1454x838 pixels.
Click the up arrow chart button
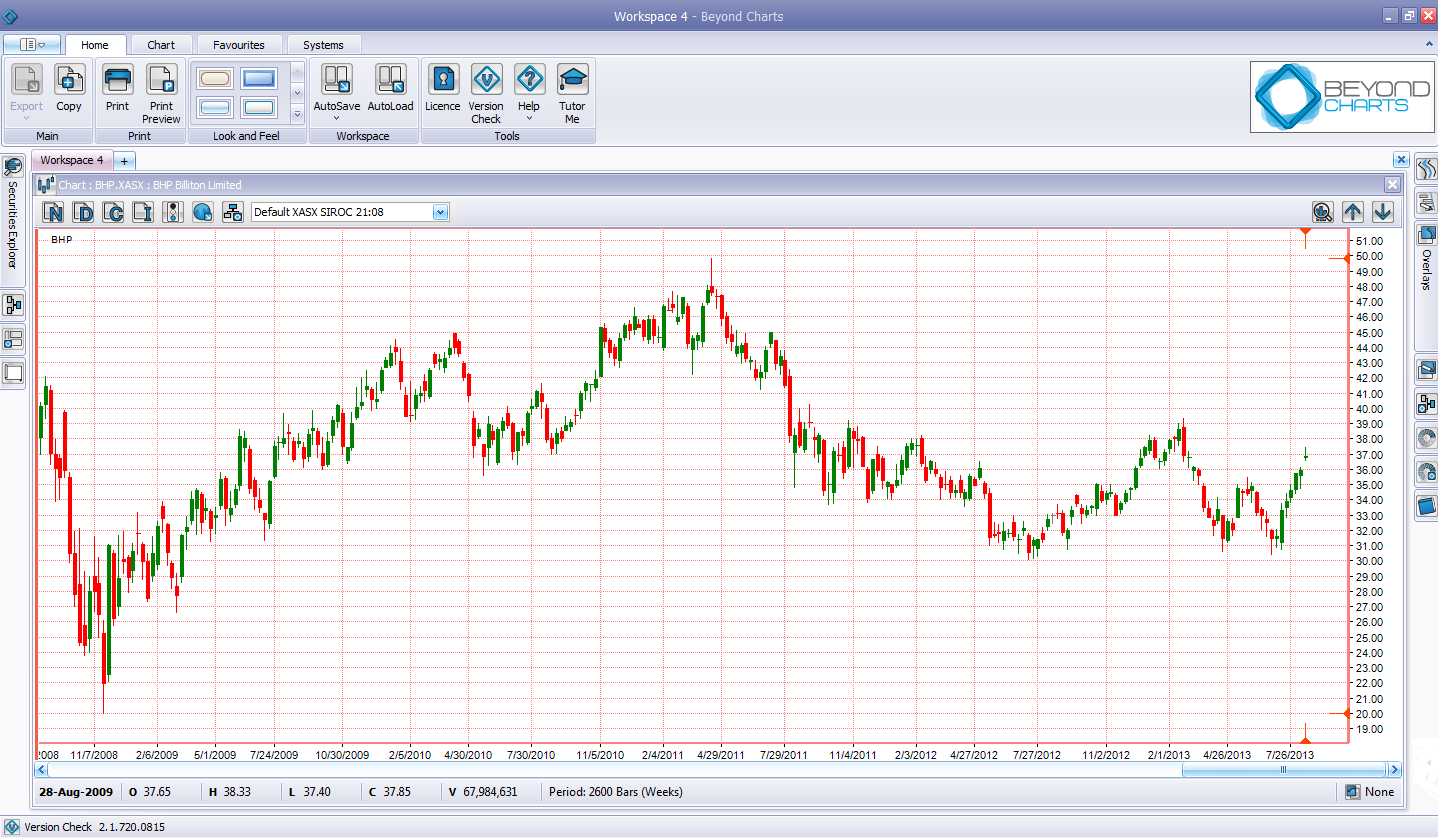pos(1353,212)
